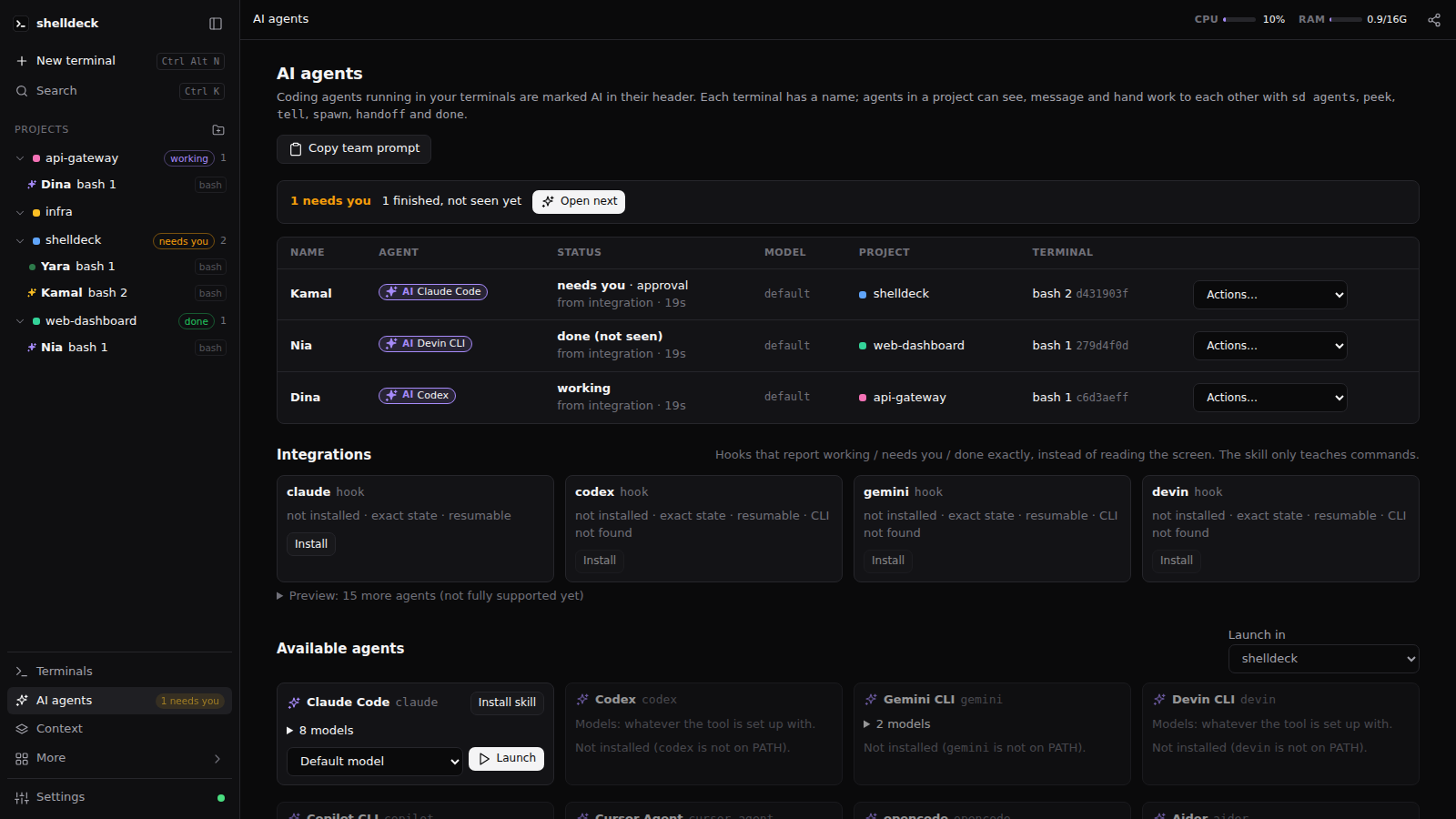Click the Open next button
The image size is (1456, 819).
(579, 202)
